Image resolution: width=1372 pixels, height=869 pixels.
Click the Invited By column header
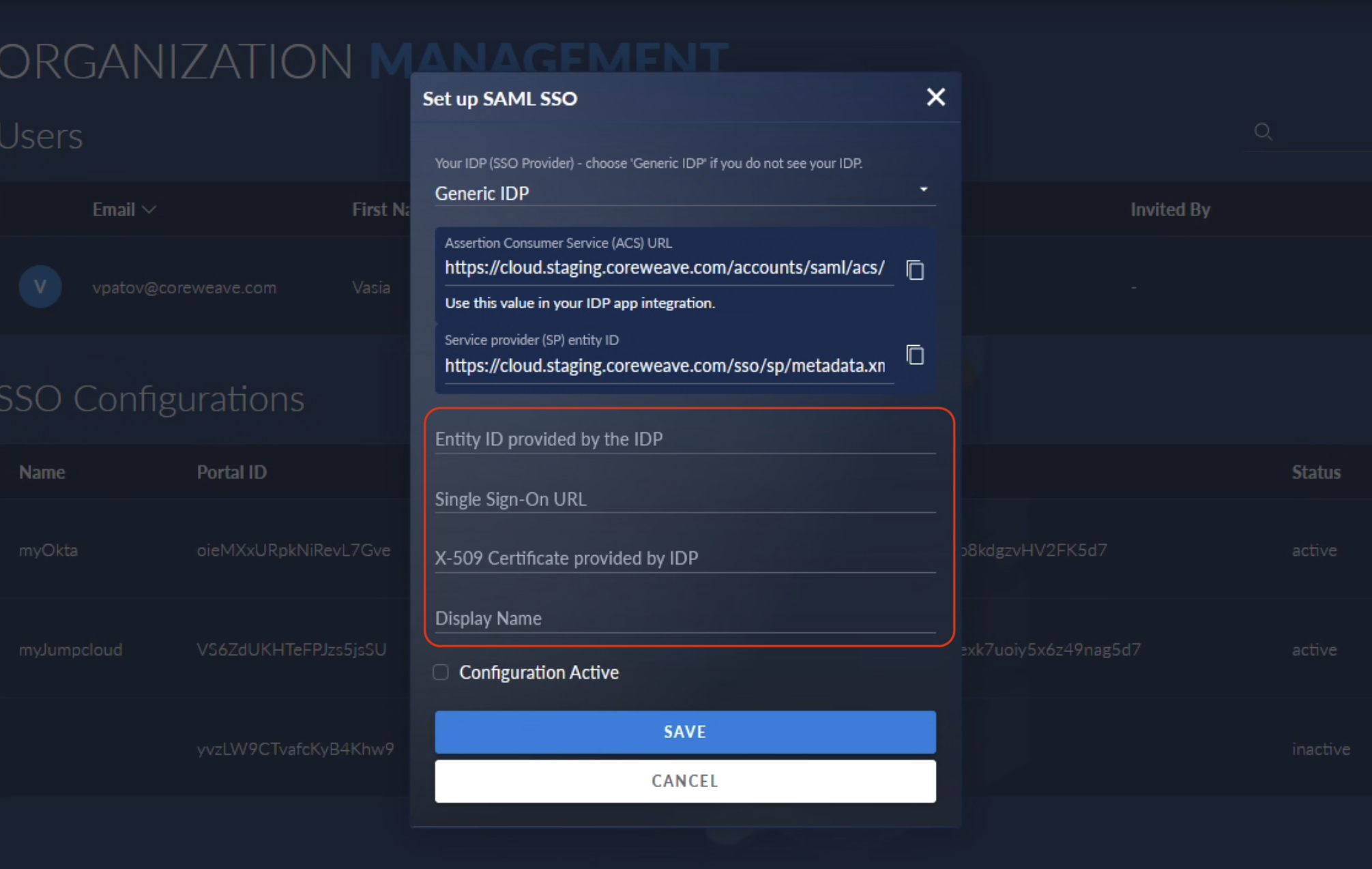tap(1170, 210)
